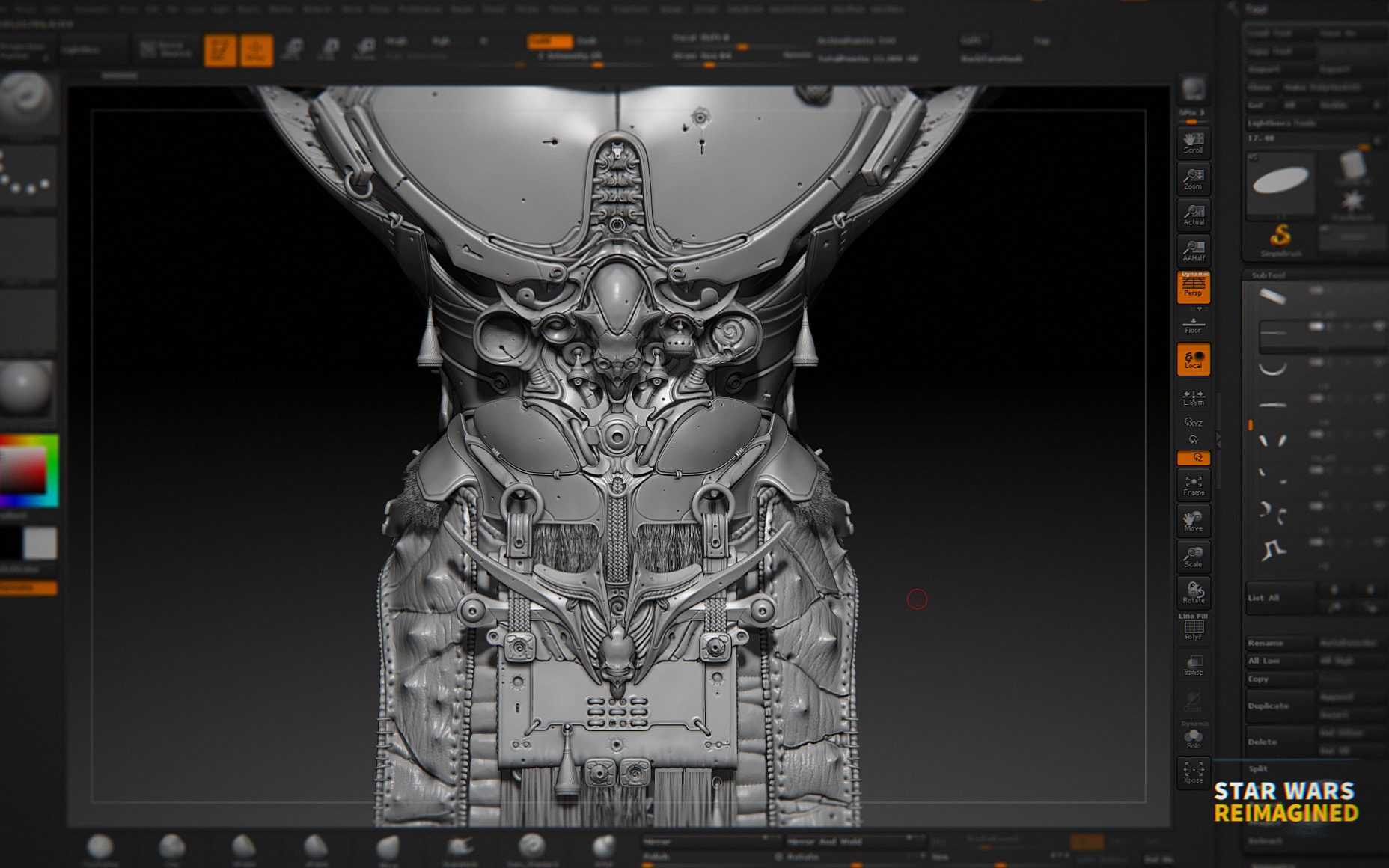Select the Cylinder3D tool thumbnail

pos(1352,168)
